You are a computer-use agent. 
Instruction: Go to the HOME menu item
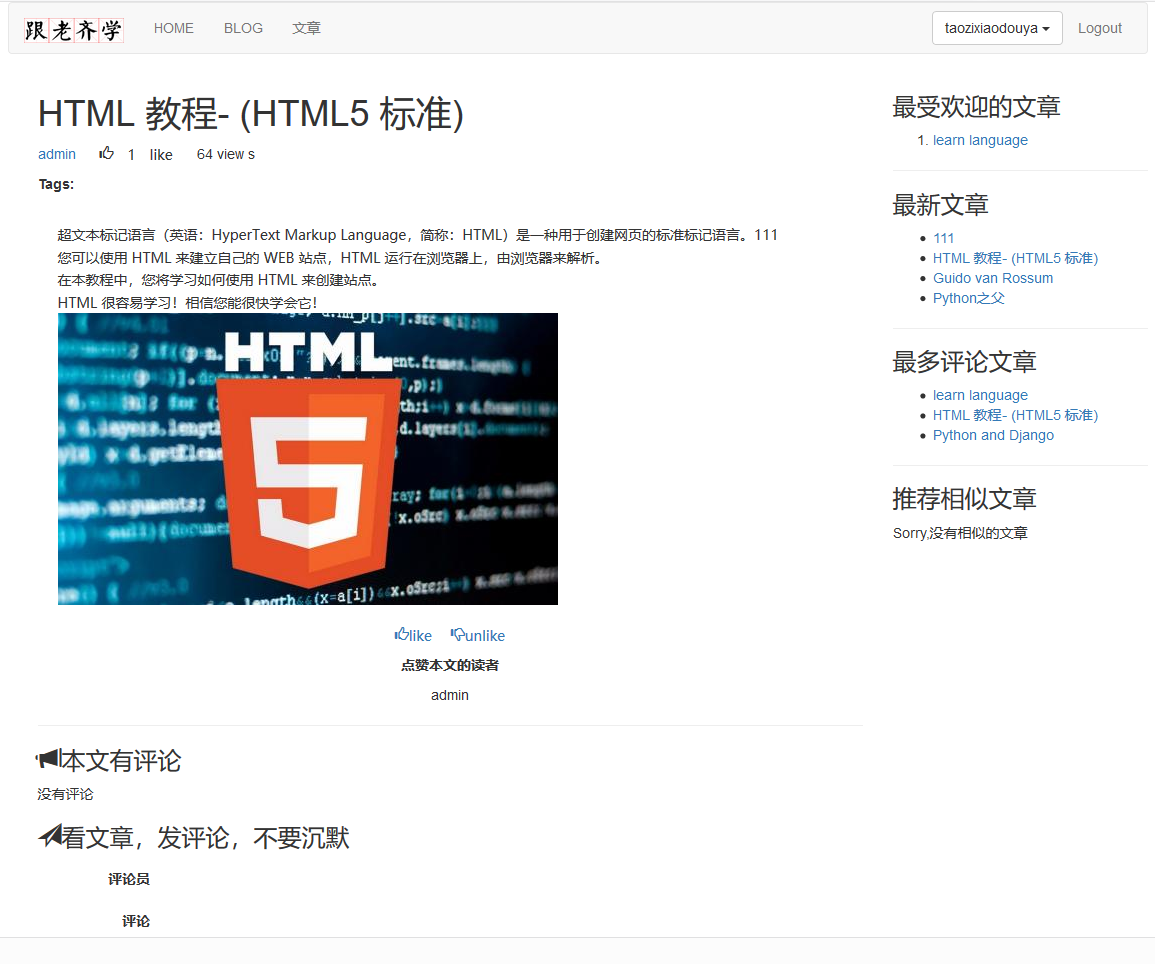174,28
